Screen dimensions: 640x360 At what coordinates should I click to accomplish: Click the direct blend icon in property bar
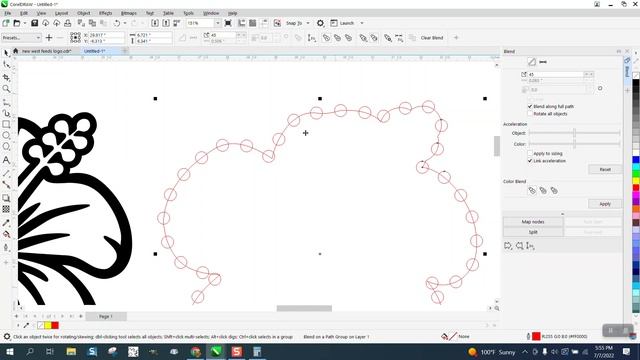[x=327, y=38]
